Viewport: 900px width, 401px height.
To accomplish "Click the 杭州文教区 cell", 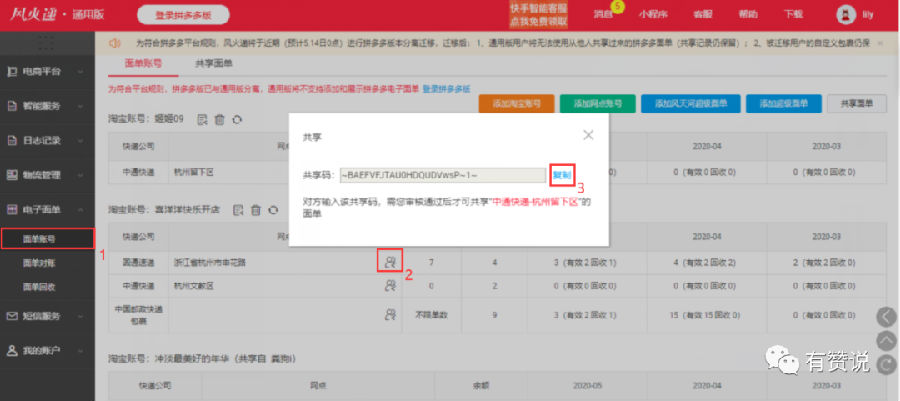I will (193, 286).
